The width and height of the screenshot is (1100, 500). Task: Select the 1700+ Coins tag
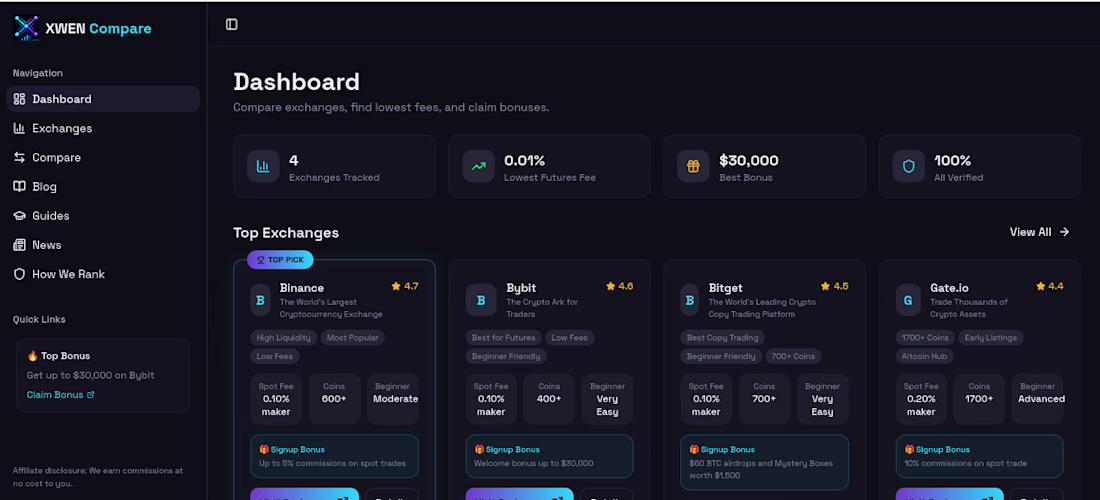(925, 337)
